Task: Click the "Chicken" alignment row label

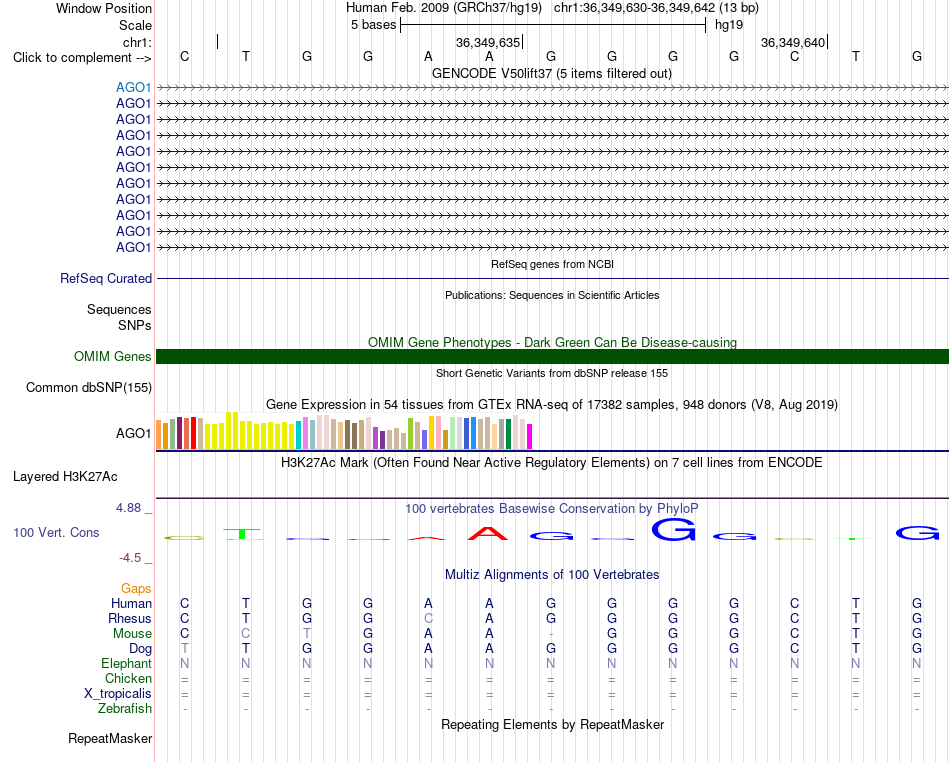Action: coord(128,678)
